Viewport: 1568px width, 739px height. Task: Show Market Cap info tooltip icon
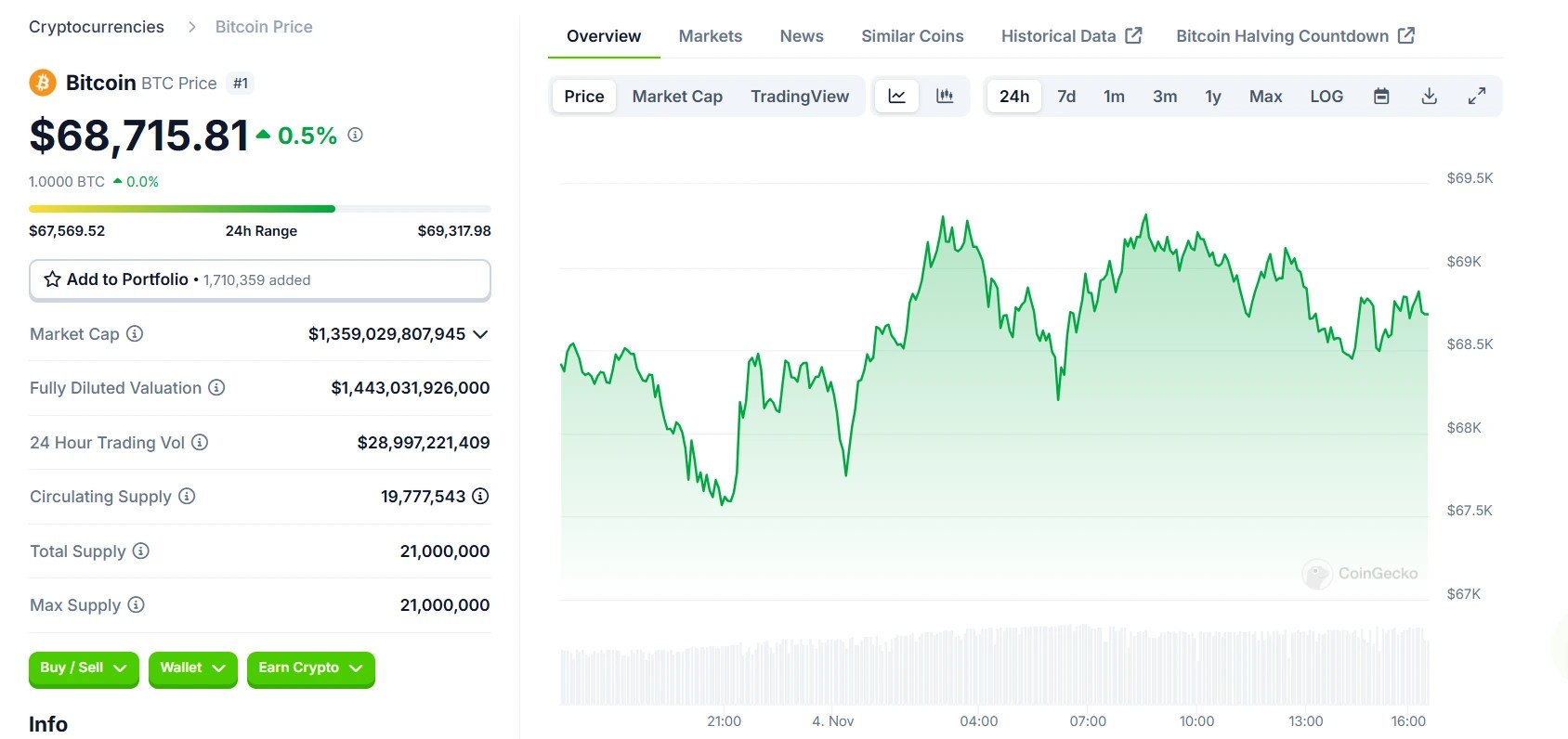pyautogui.click(x=135, y=333)
